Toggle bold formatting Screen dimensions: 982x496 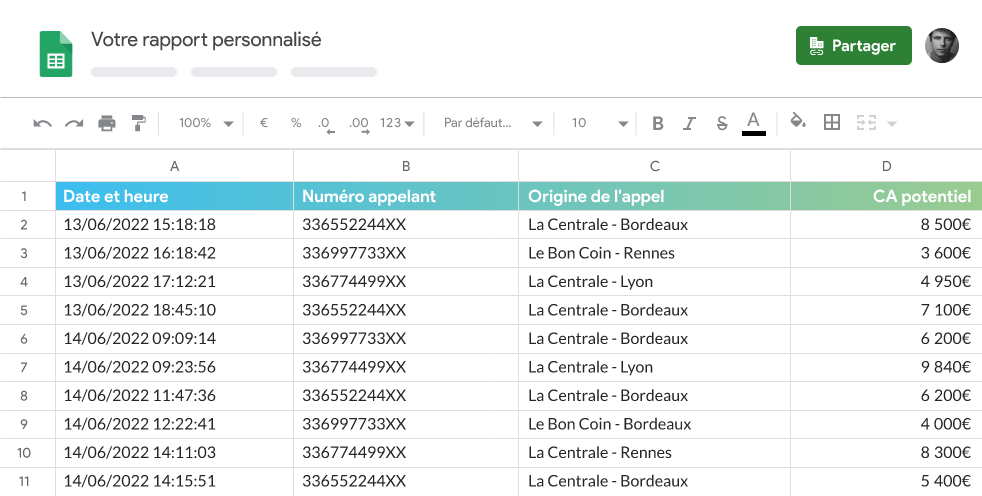click(x=658, y=123)
